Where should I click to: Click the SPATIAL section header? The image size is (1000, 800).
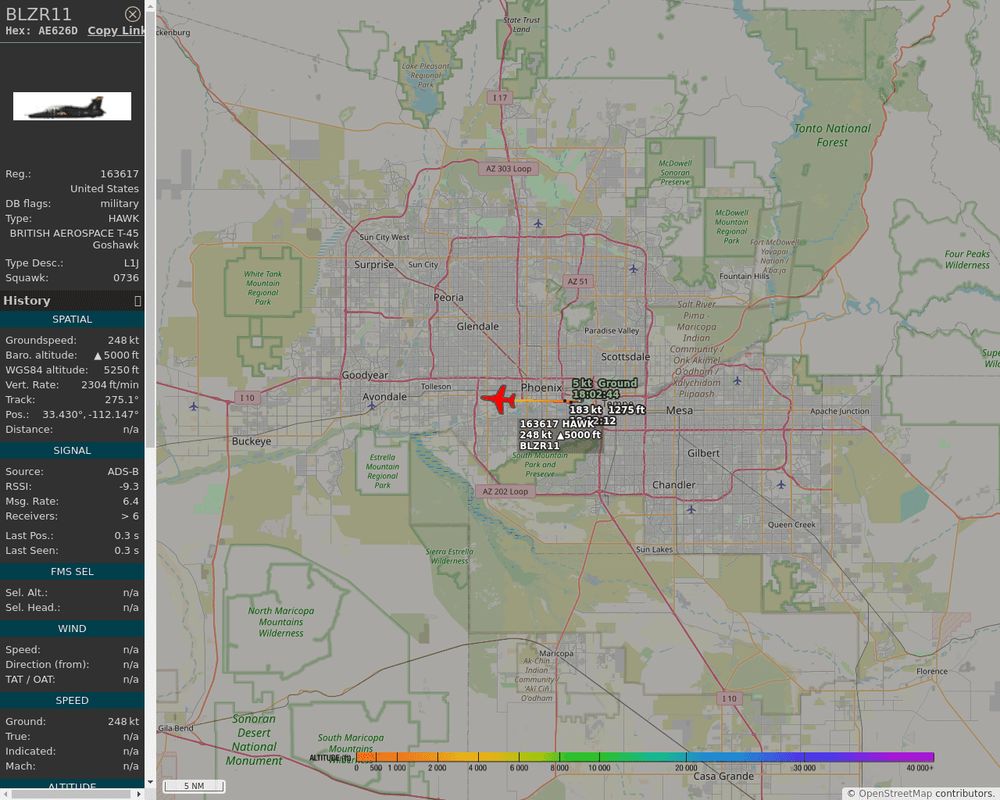click(72, 319)
